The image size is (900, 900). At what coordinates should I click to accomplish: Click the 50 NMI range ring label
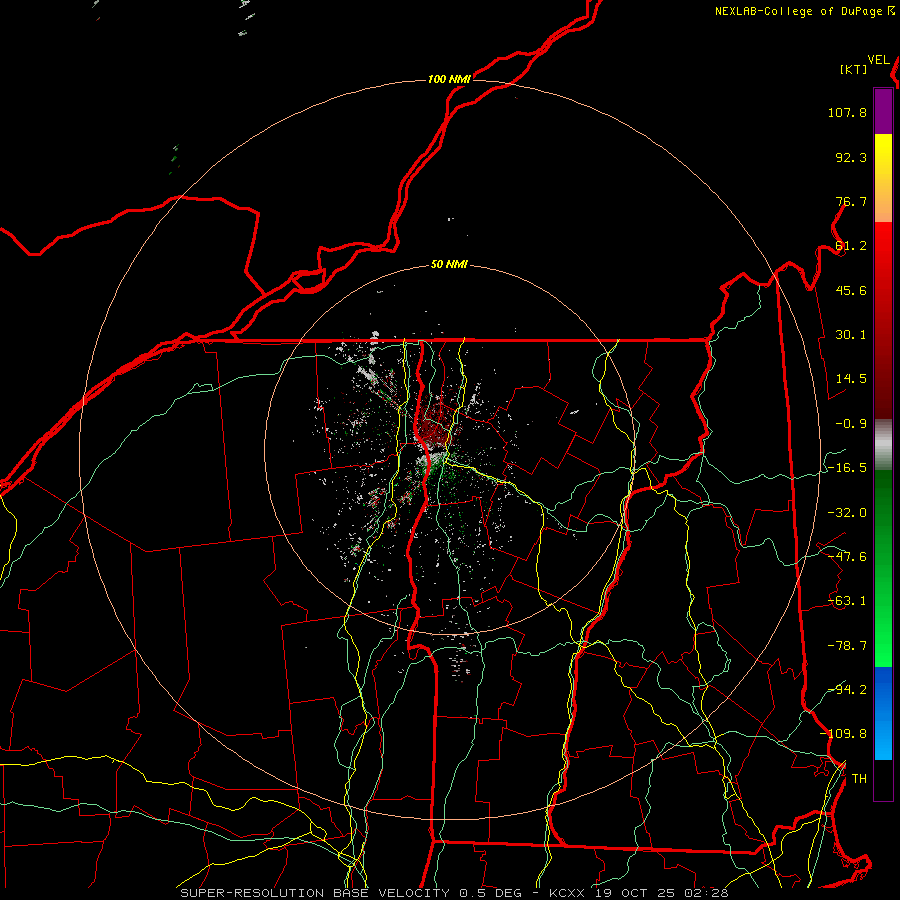[x=449, y=264]
